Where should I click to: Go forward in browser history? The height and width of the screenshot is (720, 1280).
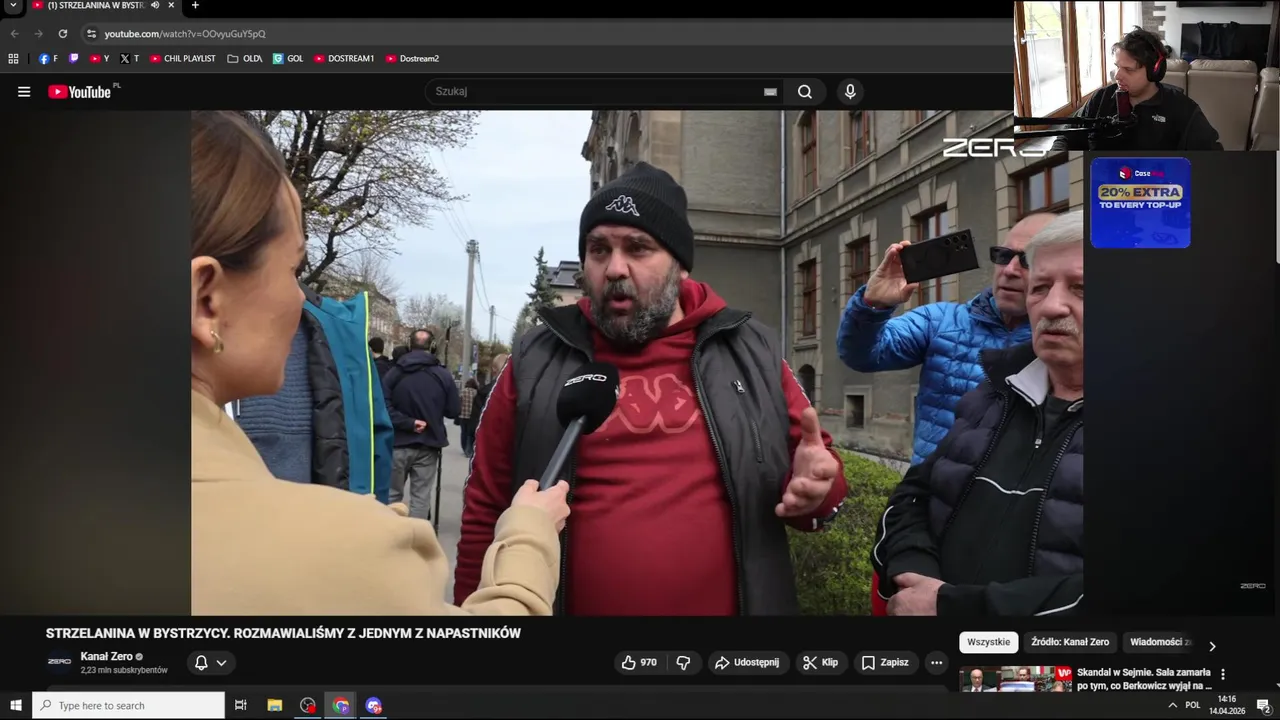[38, 33]
